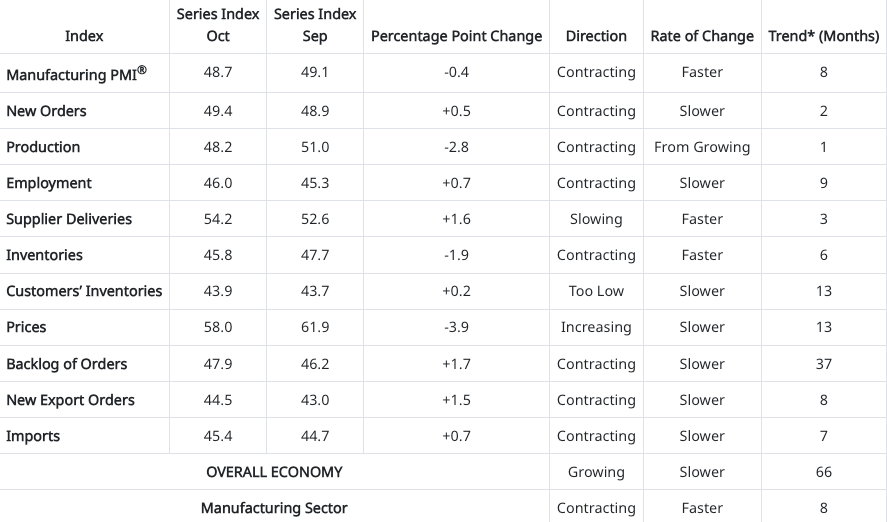The width and height of the screenshot is (887, 522).
Task: Click the New Export Orders label
Action: coord(70,400)
